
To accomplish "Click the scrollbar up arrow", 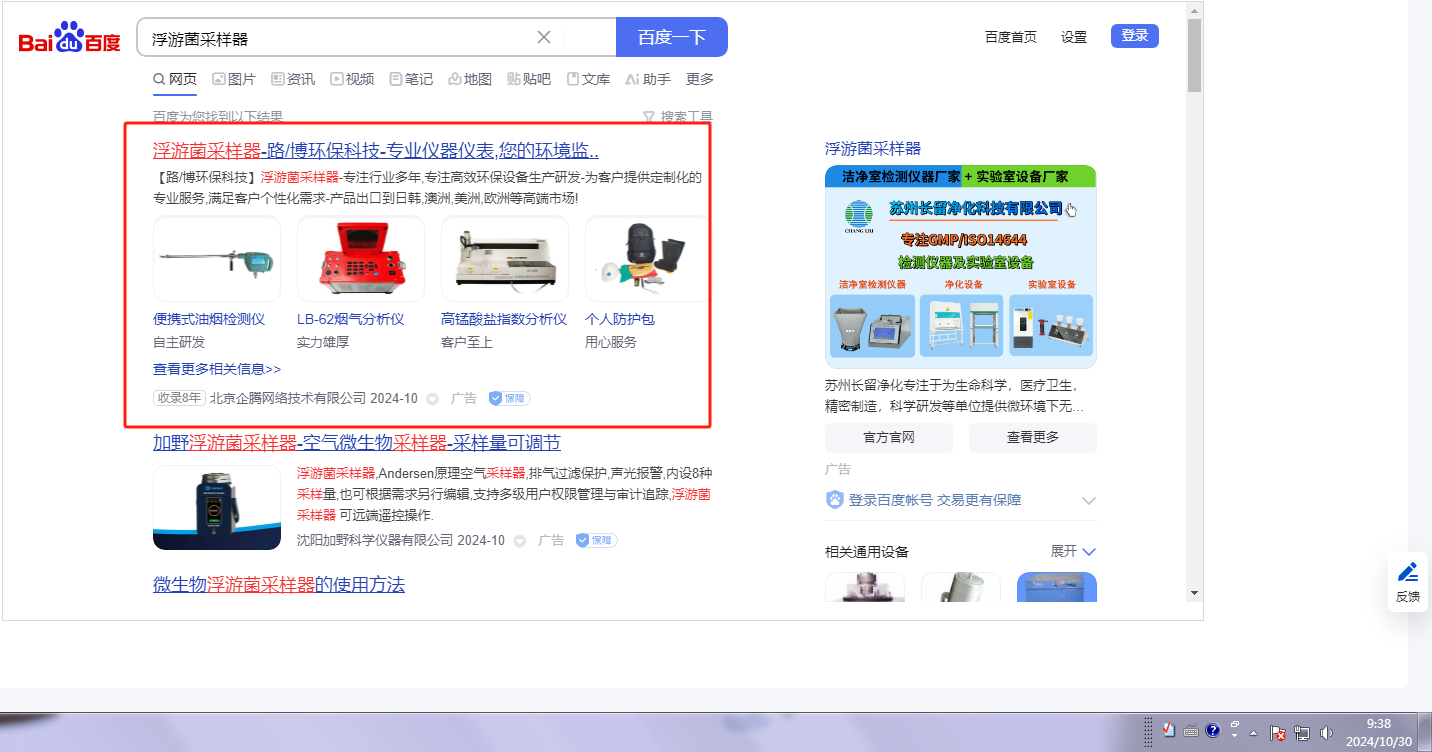I will 1195,10.
